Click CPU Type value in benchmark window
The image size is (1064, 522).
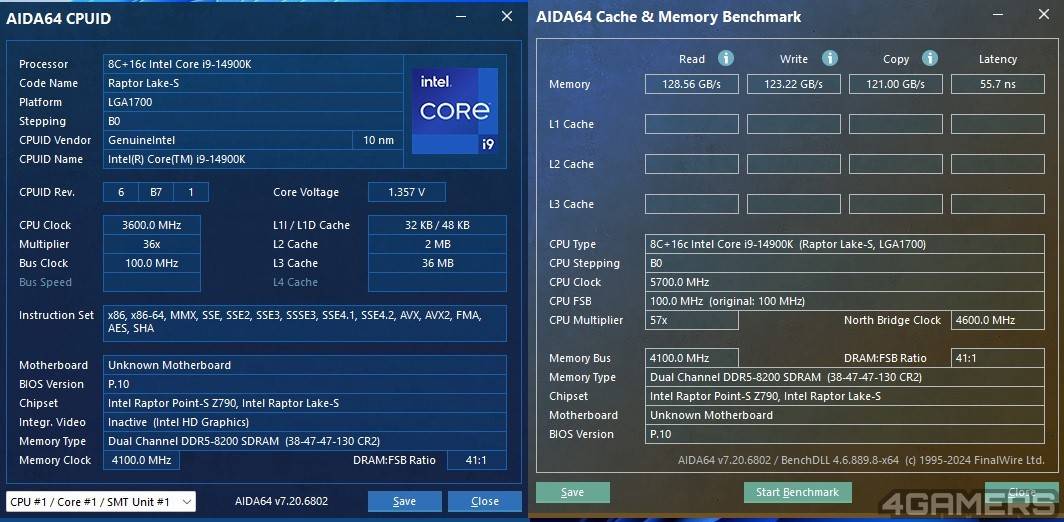point(844,244)
